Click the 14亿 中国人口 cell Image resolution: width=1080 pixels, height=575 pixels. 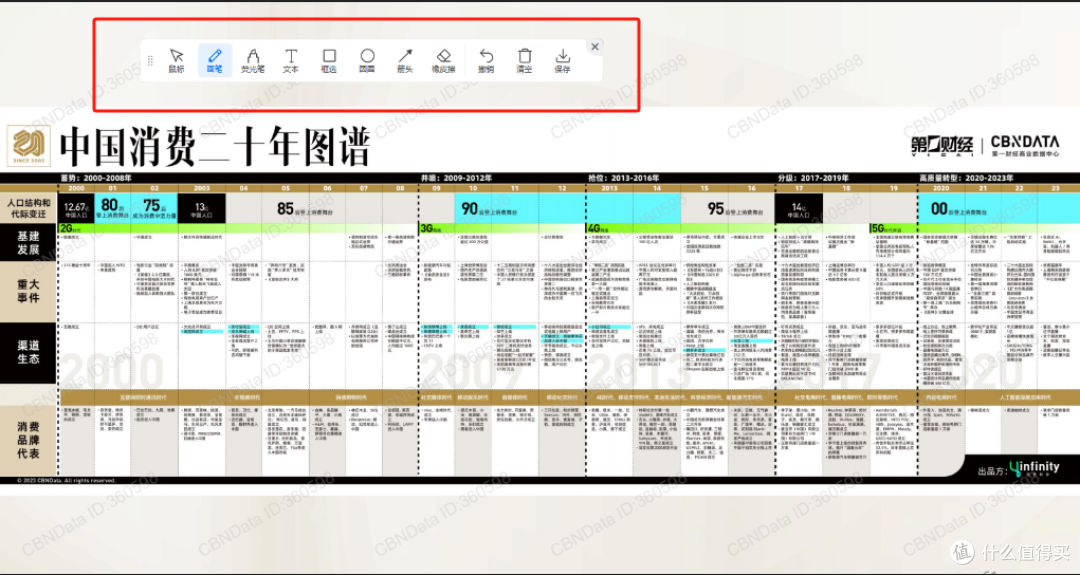pos(799,208)
